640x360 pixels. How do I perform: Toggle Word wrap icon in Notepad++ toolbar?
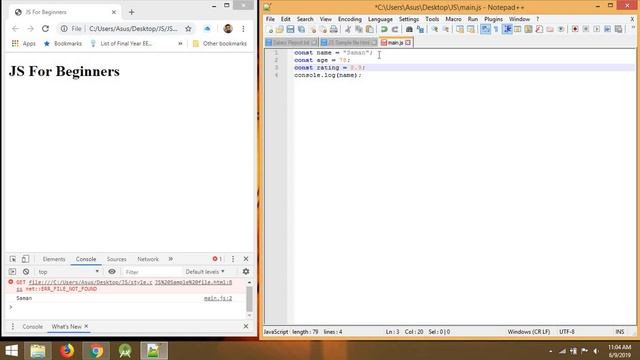[485, 29]
